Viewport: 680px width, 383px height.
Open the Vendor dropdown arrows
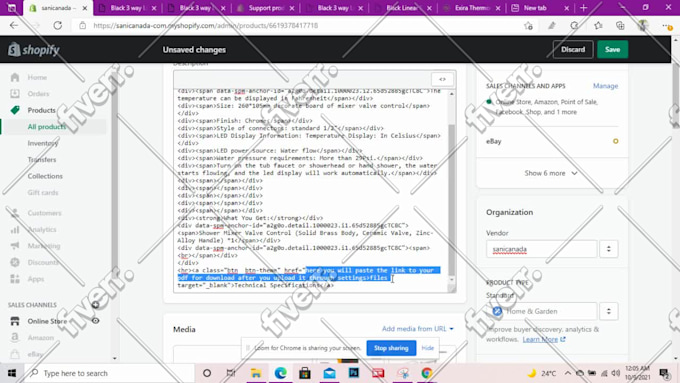point(608,249)
